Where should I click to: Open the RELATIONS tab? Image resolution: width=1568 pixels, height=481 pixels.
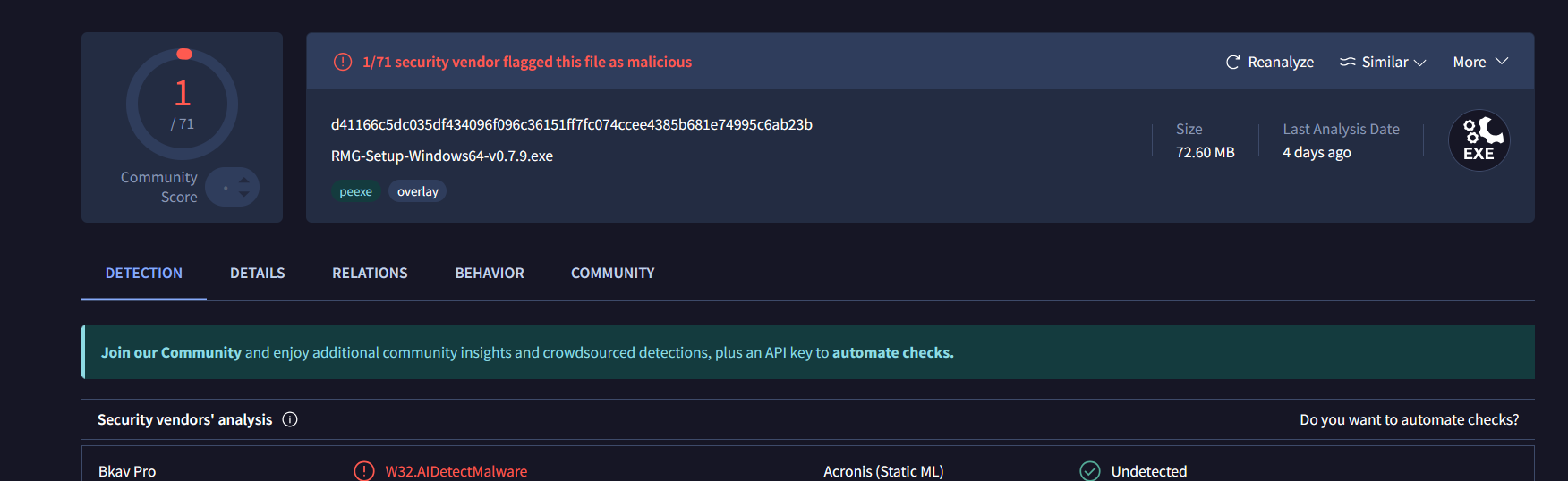point(370,273)
